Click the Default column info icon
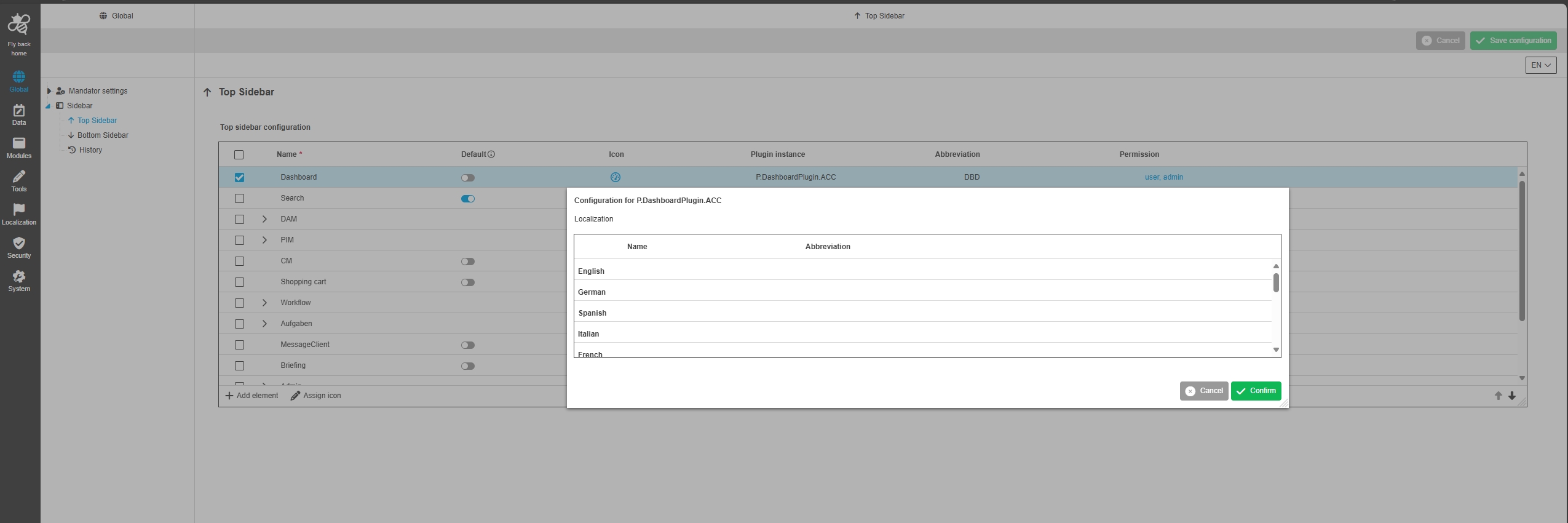The height and width of the screenshot is (523, 1568). pos(491,154)
